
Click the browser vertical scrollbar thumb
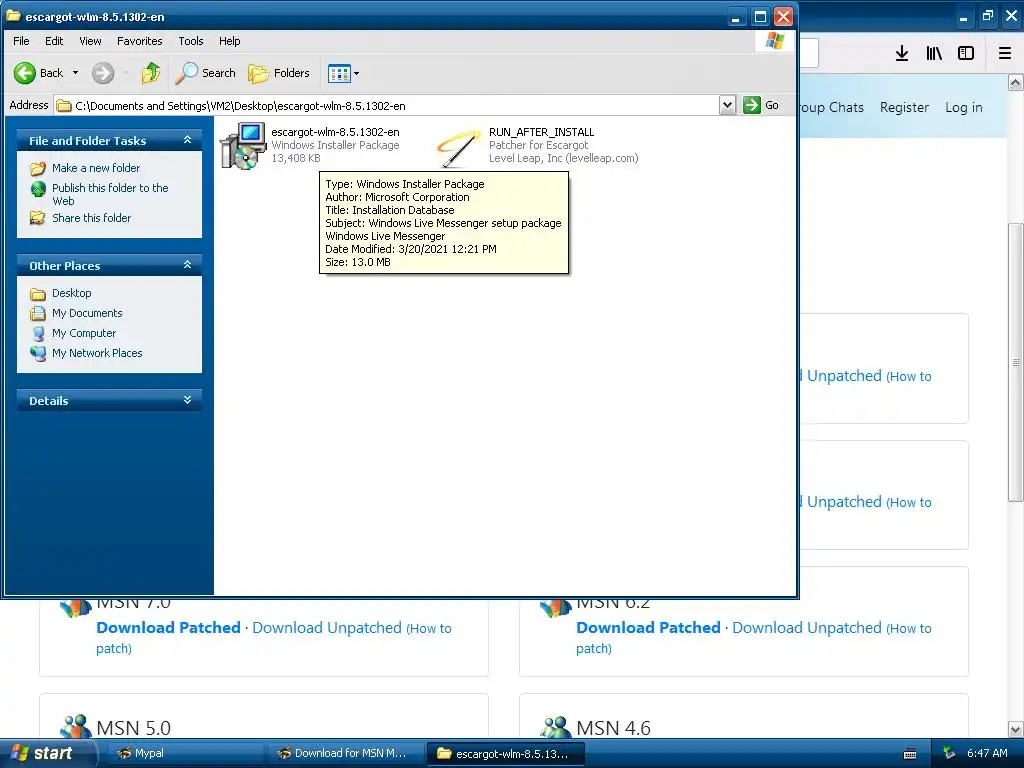[1016, 362]
